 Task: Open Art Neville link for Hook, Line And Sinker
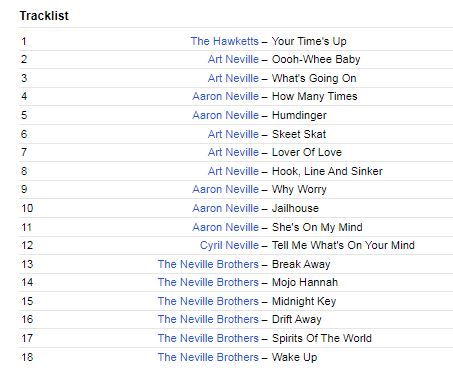point(233,171)
